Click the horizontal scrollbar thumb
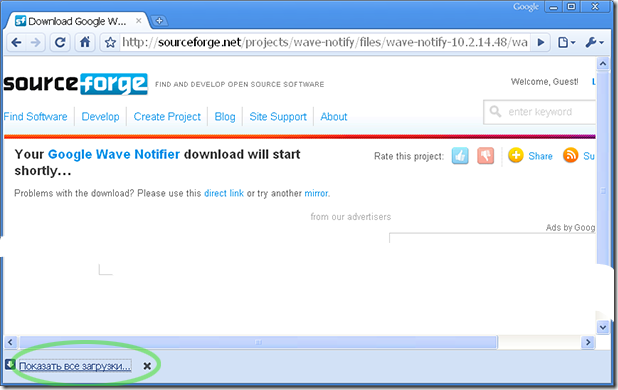618x390 pixels. pos(259,342)
